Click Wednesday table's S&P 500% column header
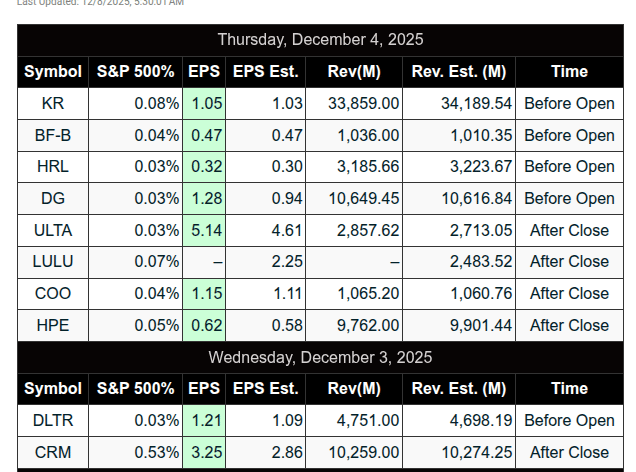 click(135, 389)
